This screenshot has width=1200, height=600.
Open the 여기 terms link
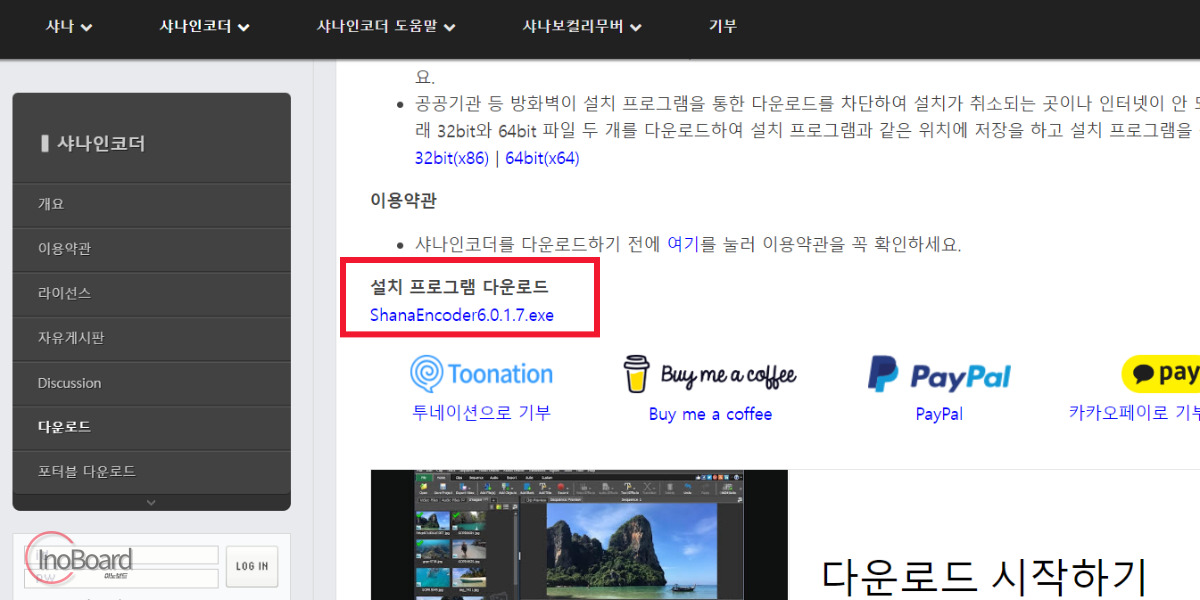[682, 244]
